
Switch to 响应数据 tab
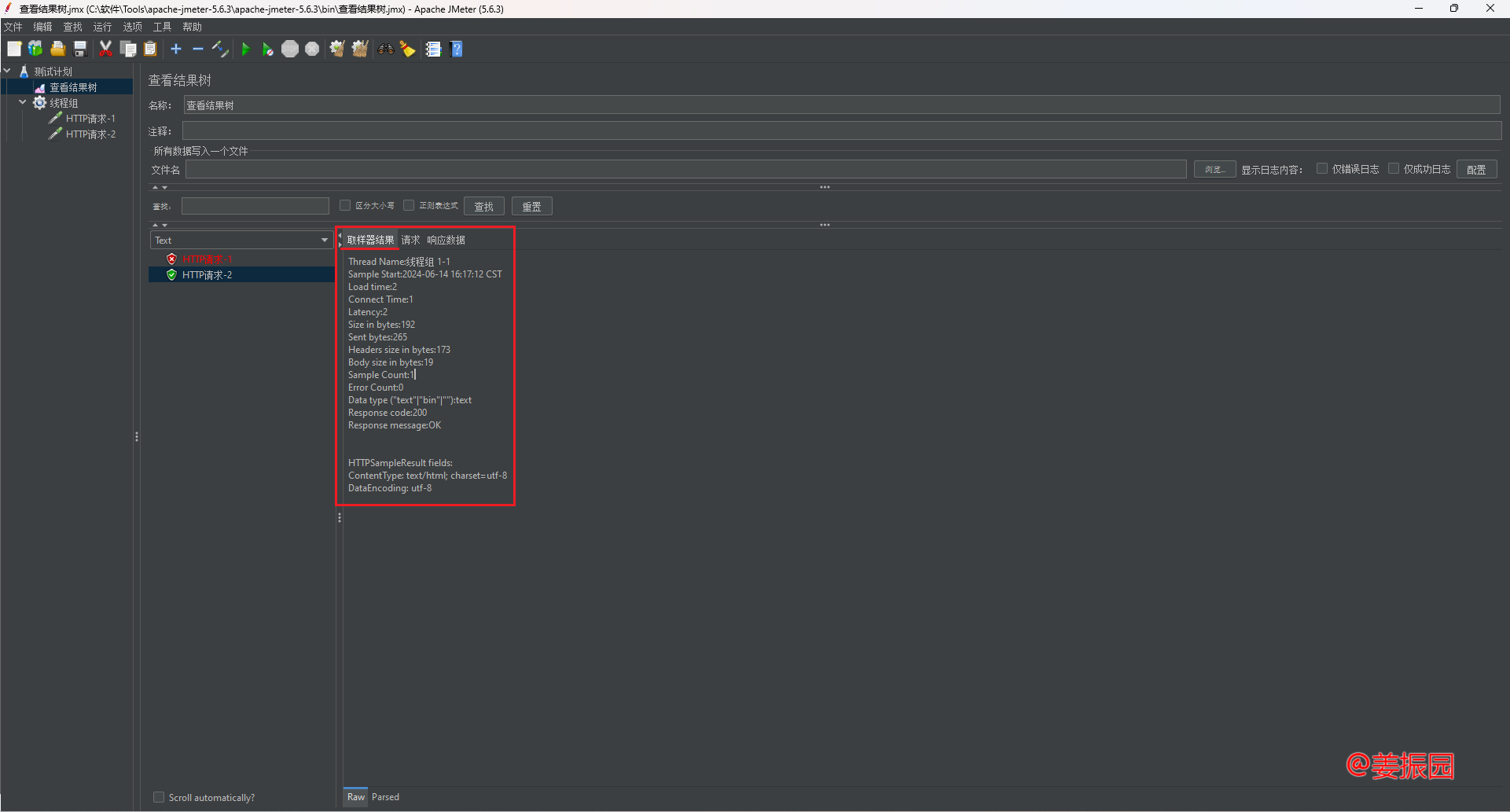tap(446, 240)
